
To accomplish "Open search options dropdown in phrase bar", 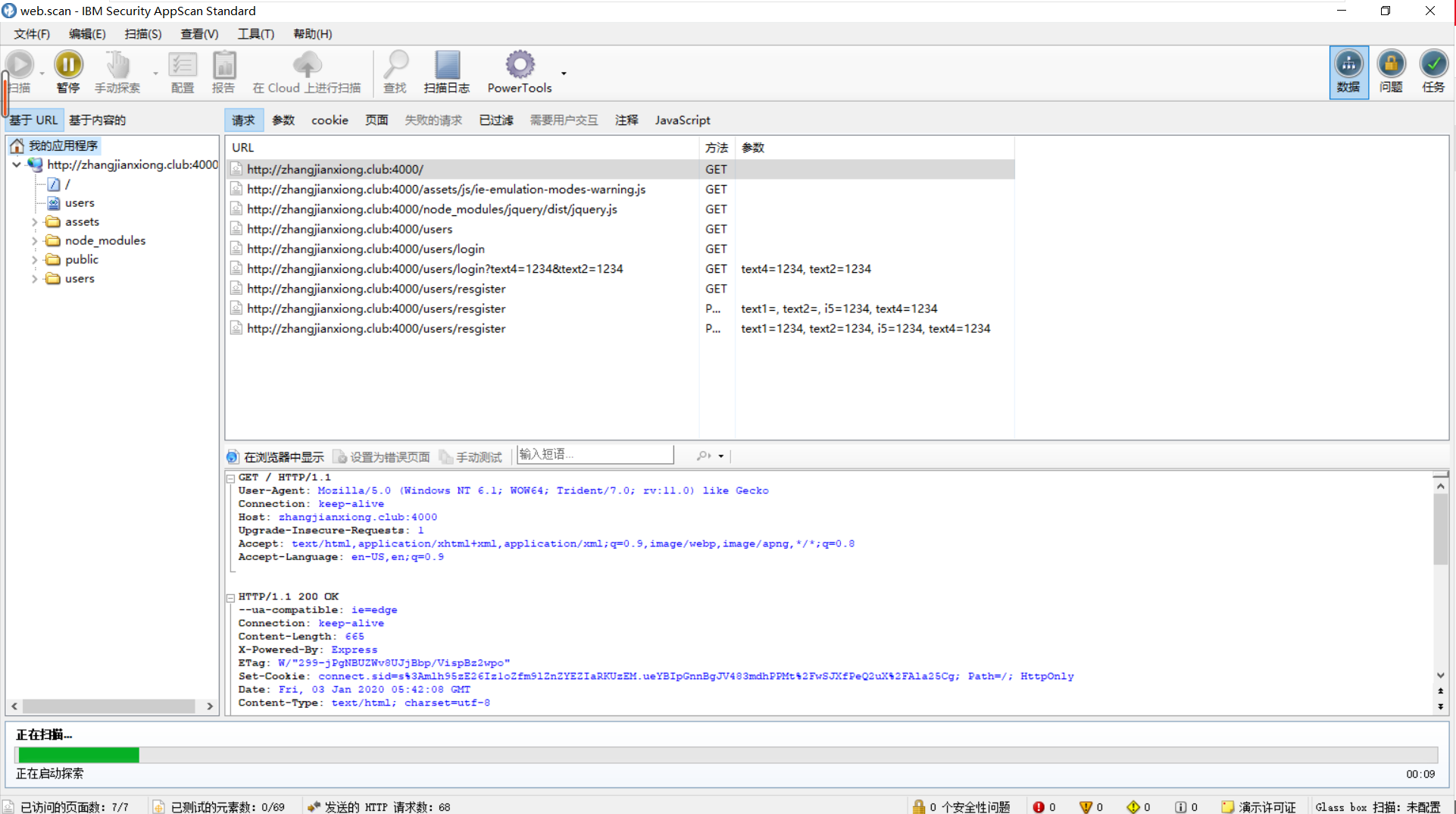I will (x=721, y=456).
